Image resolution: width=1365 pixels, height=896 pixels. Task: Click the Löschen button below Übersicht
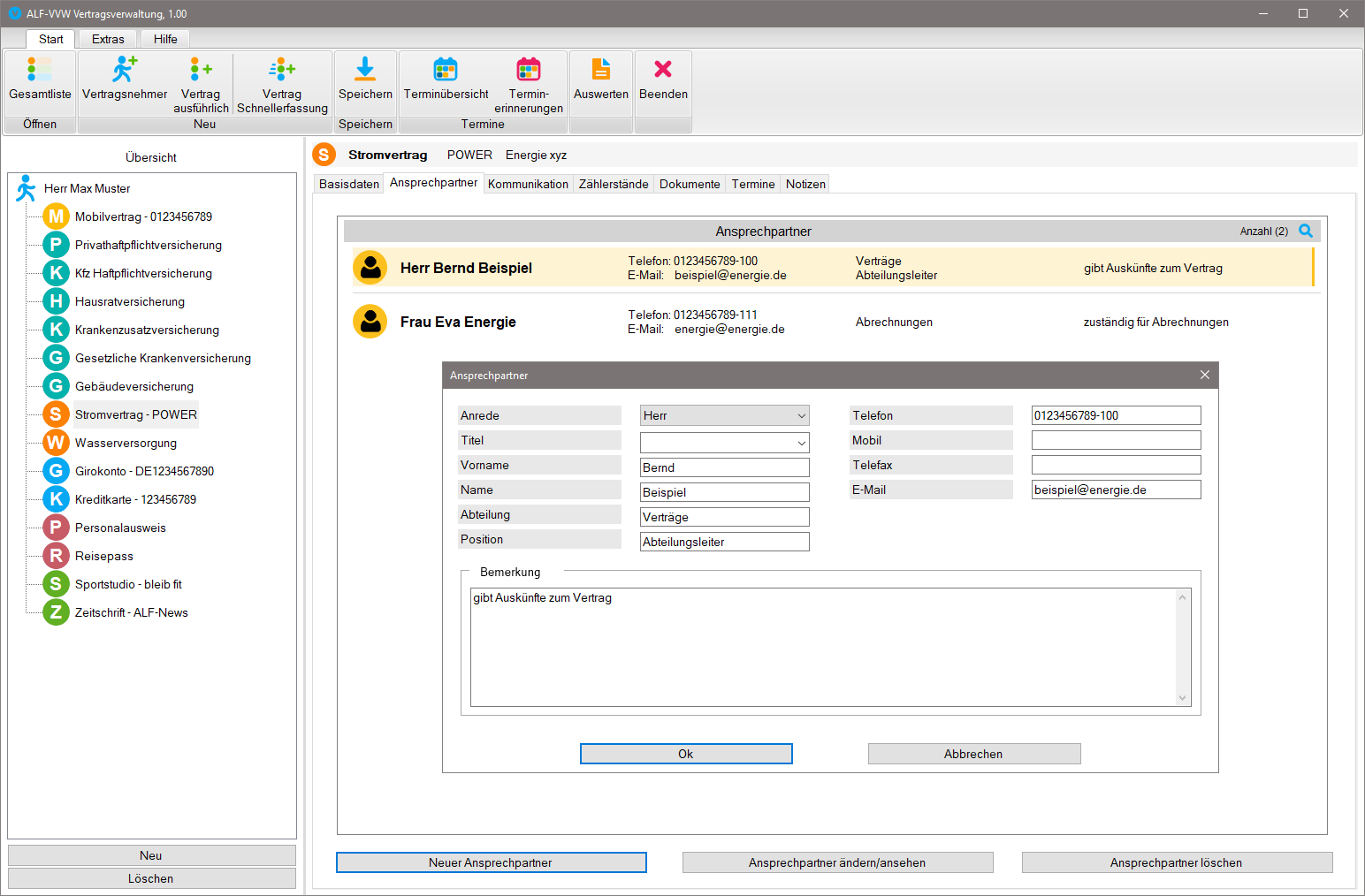151,878
